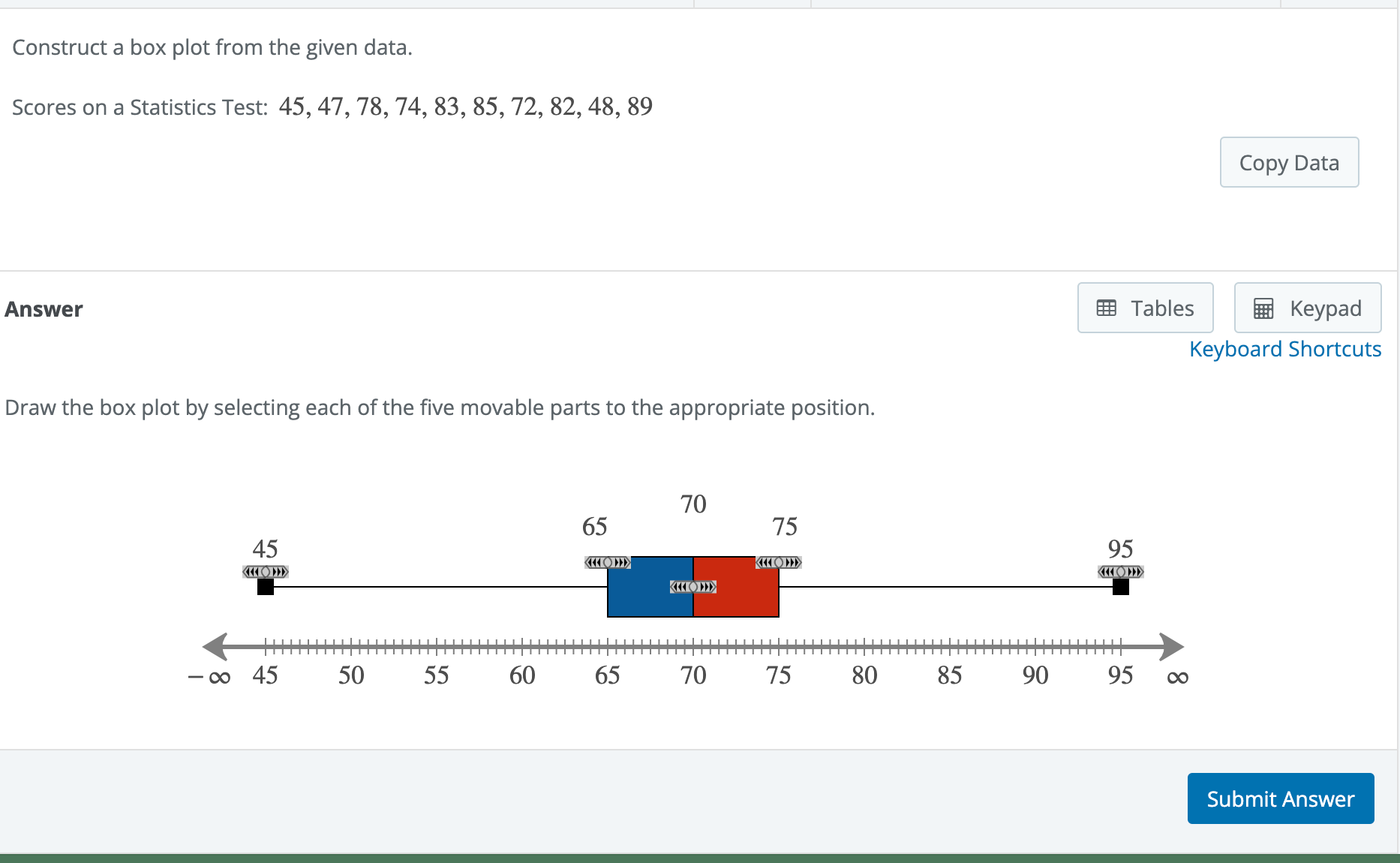1400x863 pixels.
Task: Click the right whisker endpoint square at 95
Action: [x=1121, y=588]
